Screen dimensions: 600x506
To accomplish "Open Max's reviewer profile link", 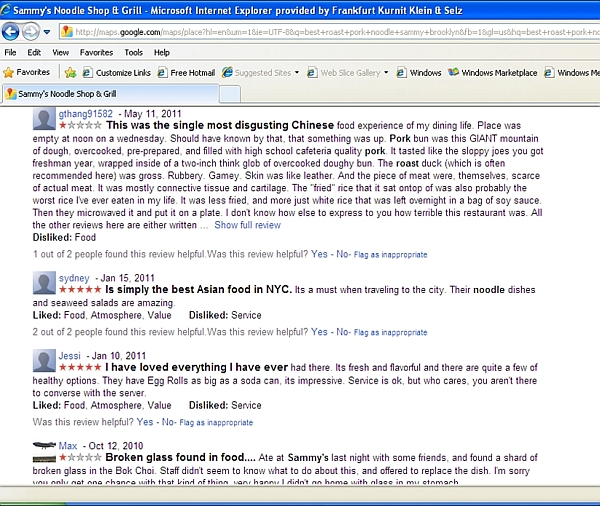I will coord(68,443).
